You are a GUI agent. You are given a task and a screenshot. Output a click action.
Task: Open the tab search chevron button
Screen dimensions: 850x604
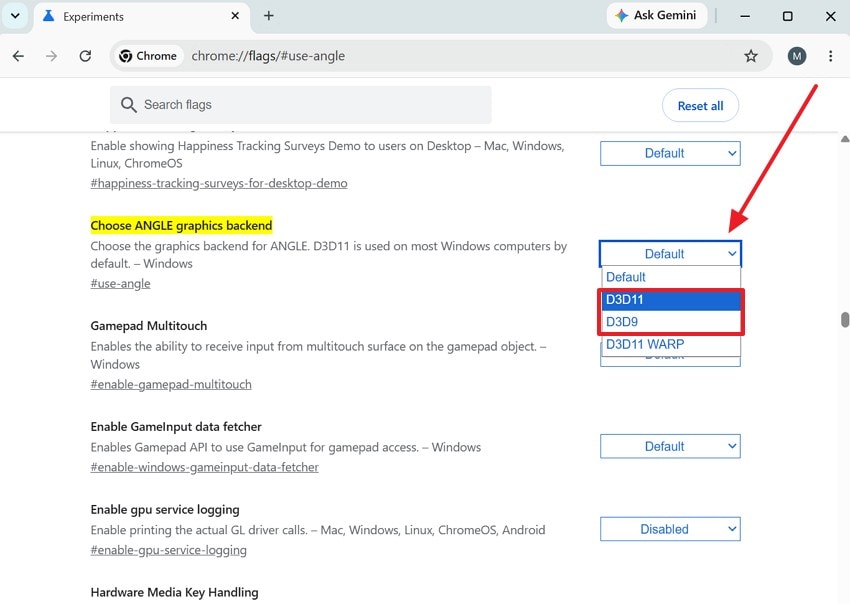point(15,16)
